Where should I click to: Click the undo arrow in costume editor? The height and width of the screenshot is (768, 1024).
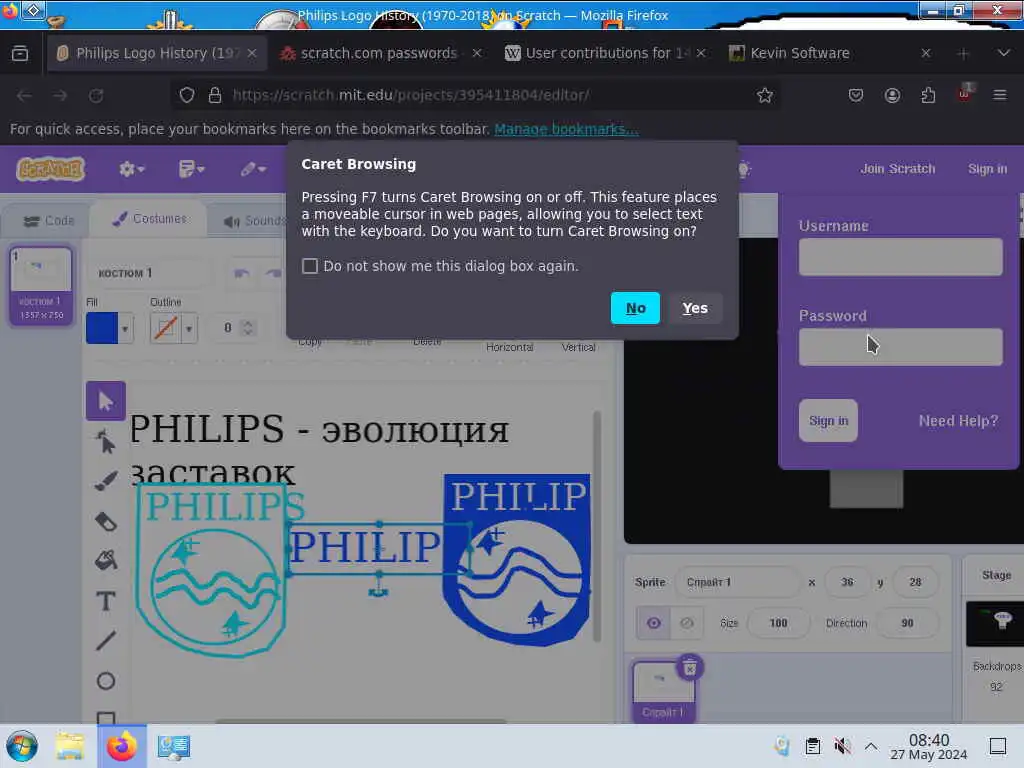[242, 273]
